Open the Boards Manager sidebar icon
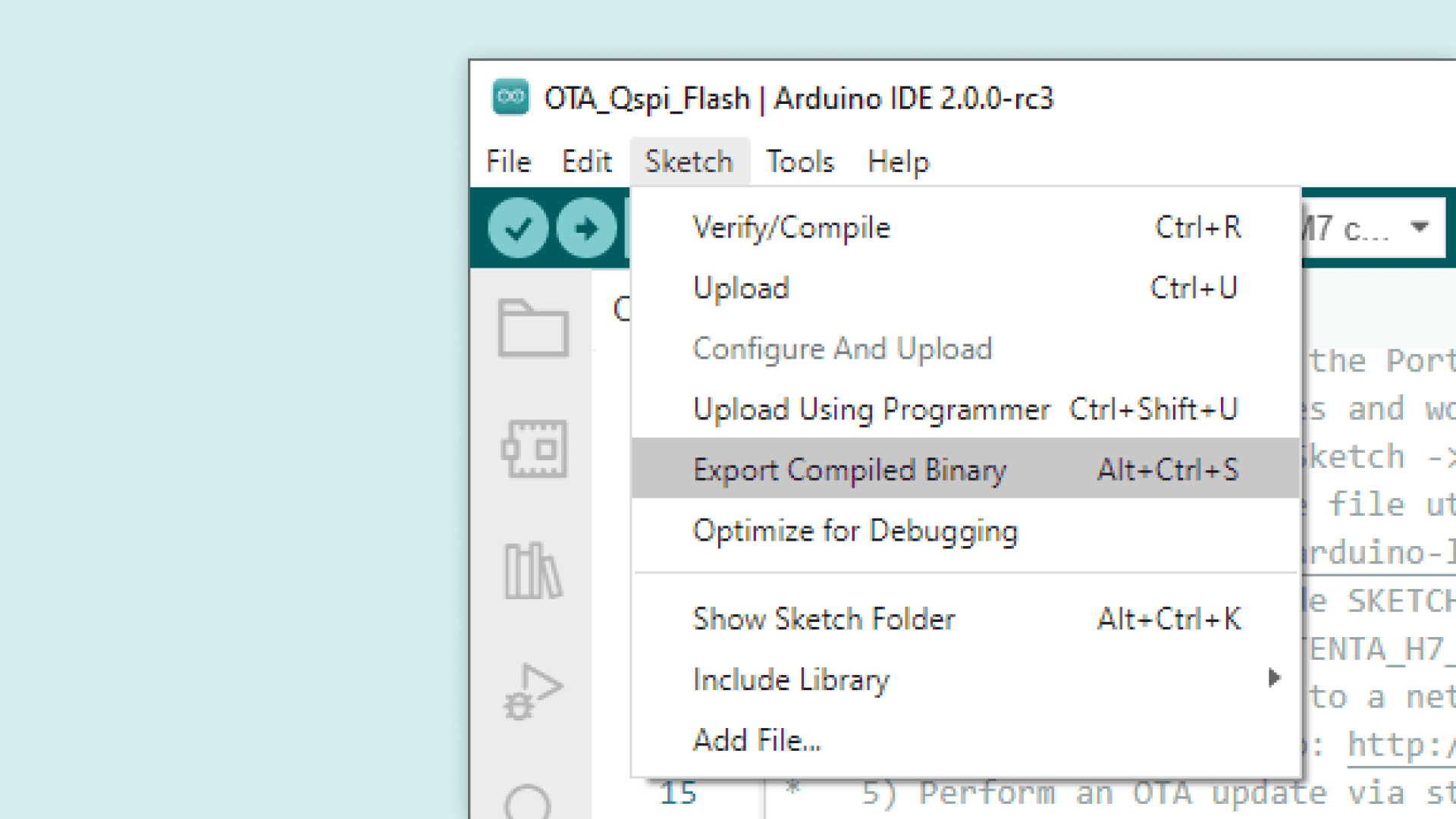The width and height of the screenshot is (1456, 819). 534,449
